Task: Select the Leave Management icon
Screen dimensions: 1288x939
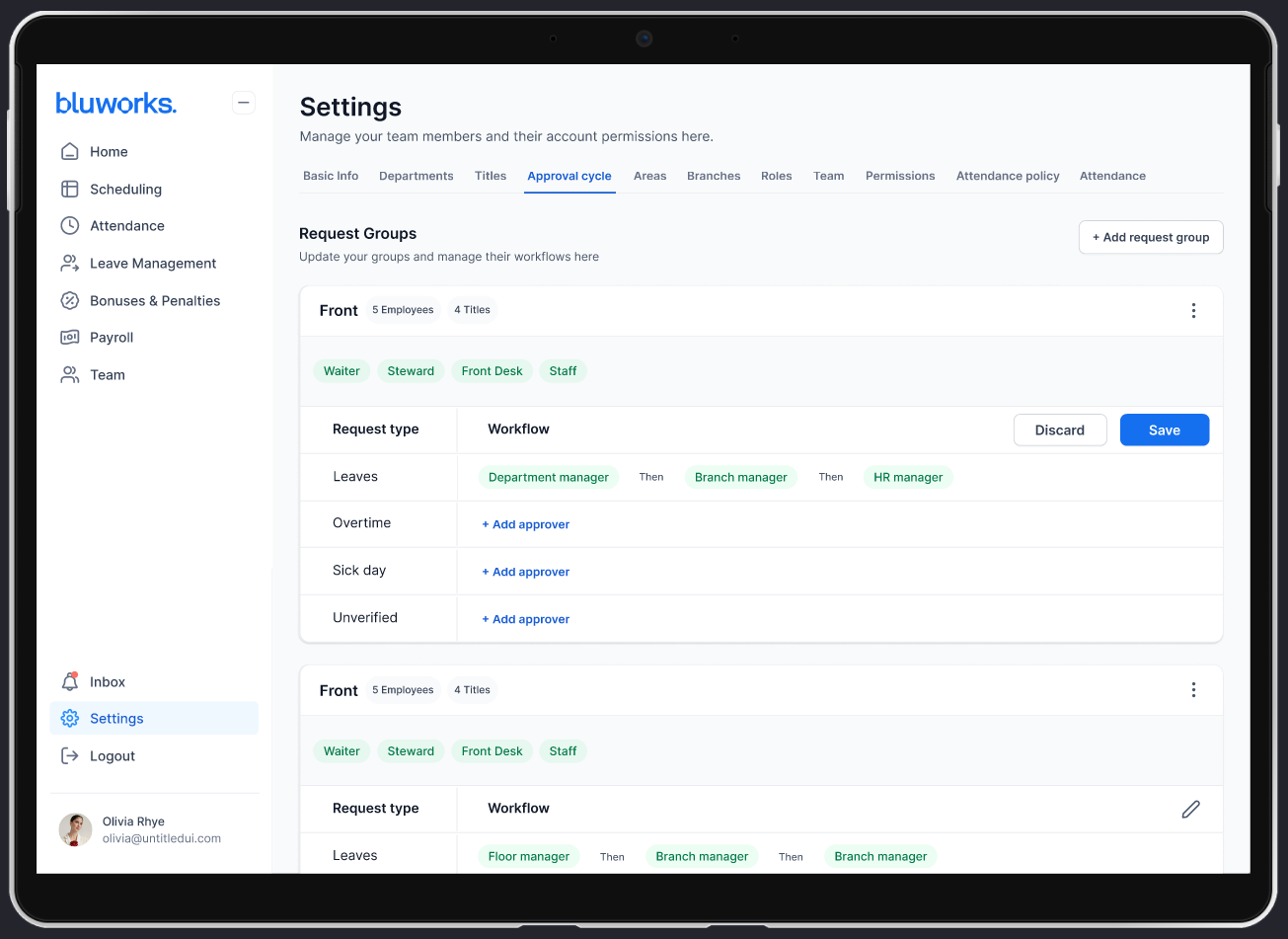Action: 70,264
